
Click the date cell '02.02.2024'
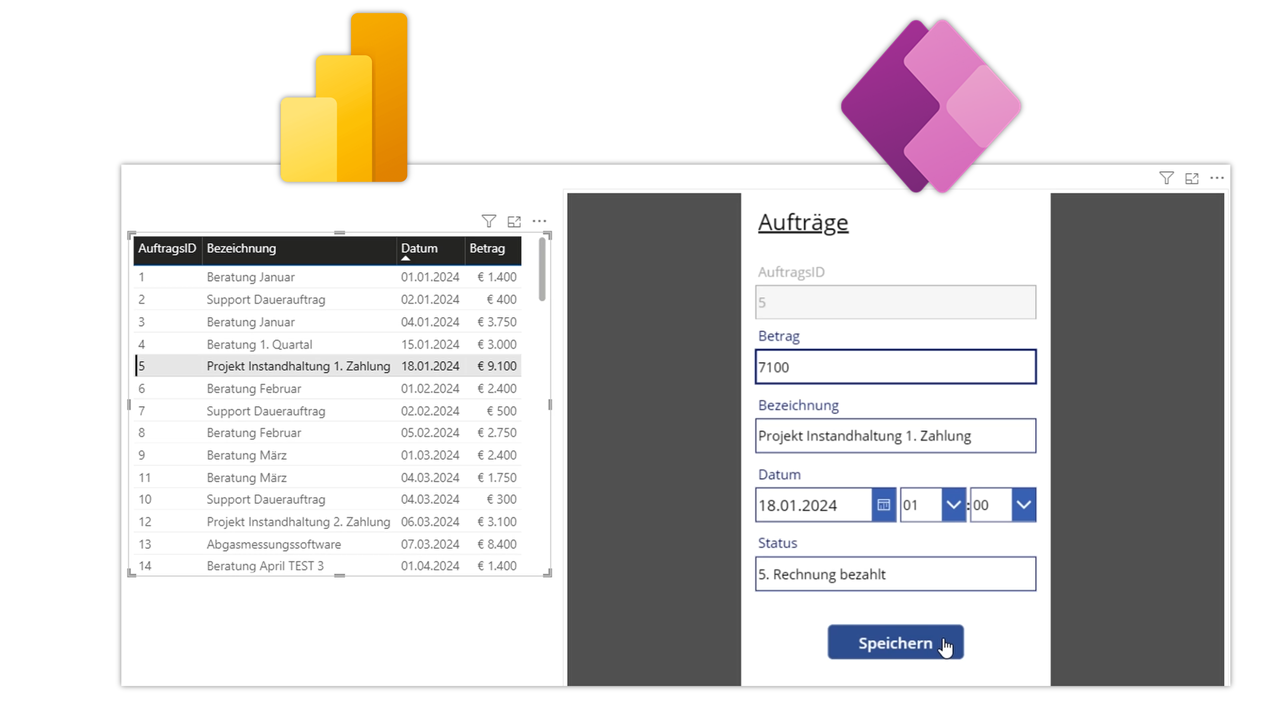click(x=430, y=411)
